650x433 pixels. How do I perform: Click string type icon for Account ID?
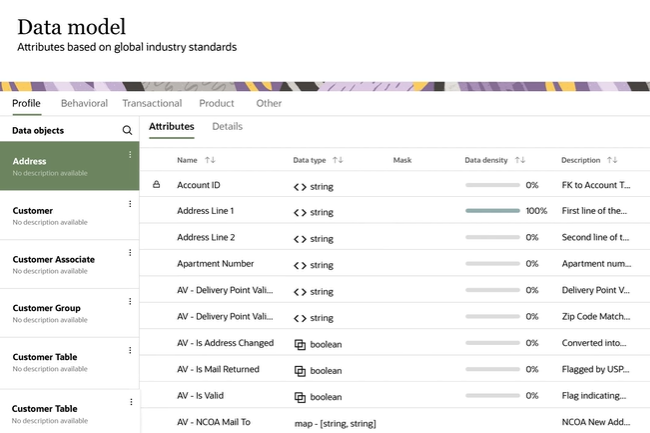tap(300, 187)
